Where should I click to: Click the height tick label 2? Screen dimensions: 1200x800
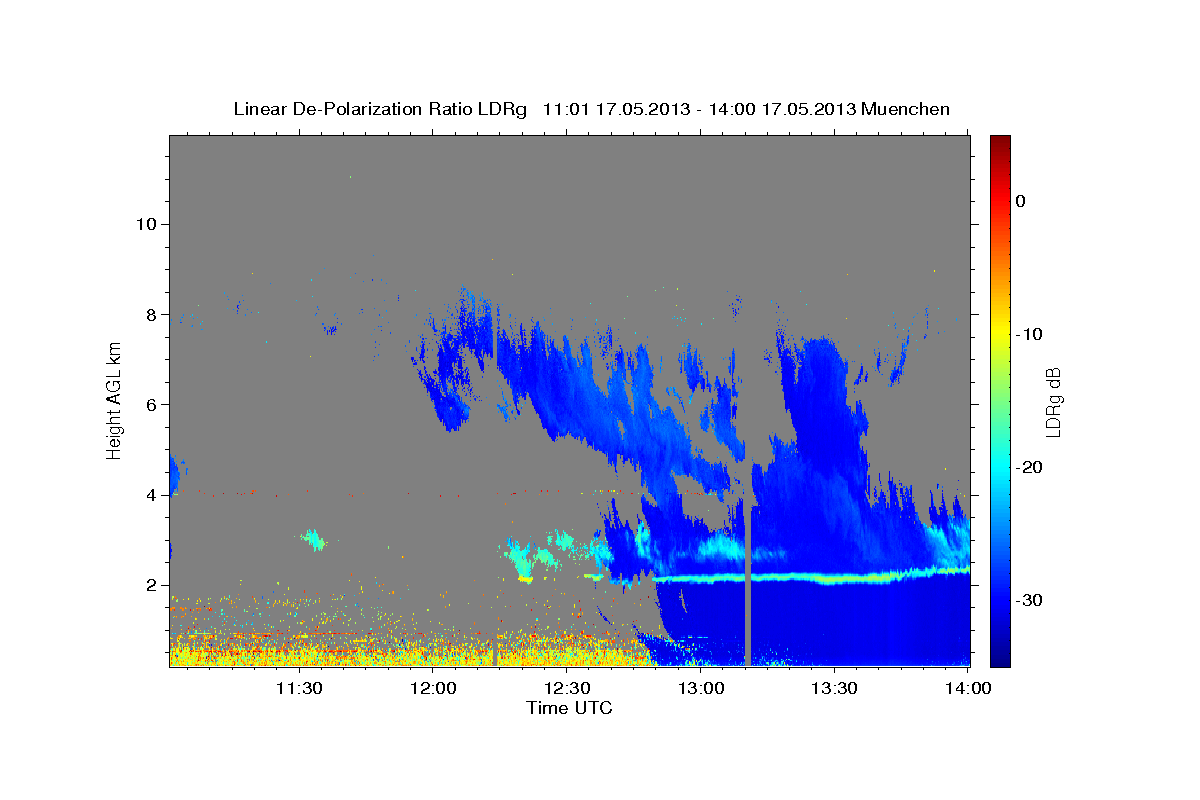tap(149, 585)
